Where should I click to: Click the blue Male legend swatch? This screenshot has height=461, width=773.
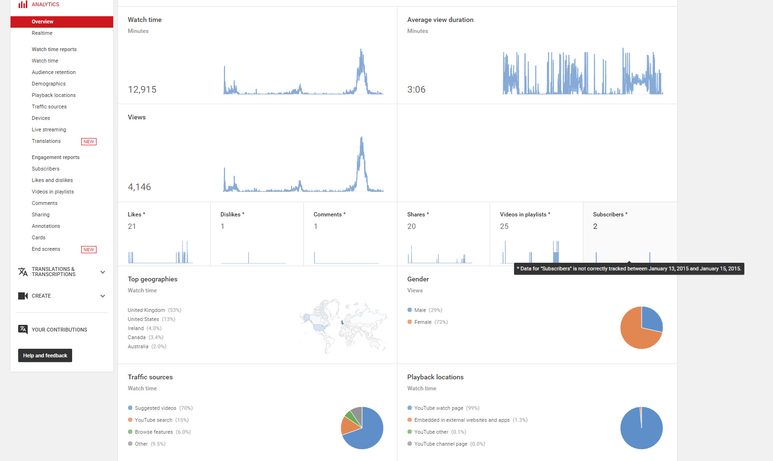410,310
